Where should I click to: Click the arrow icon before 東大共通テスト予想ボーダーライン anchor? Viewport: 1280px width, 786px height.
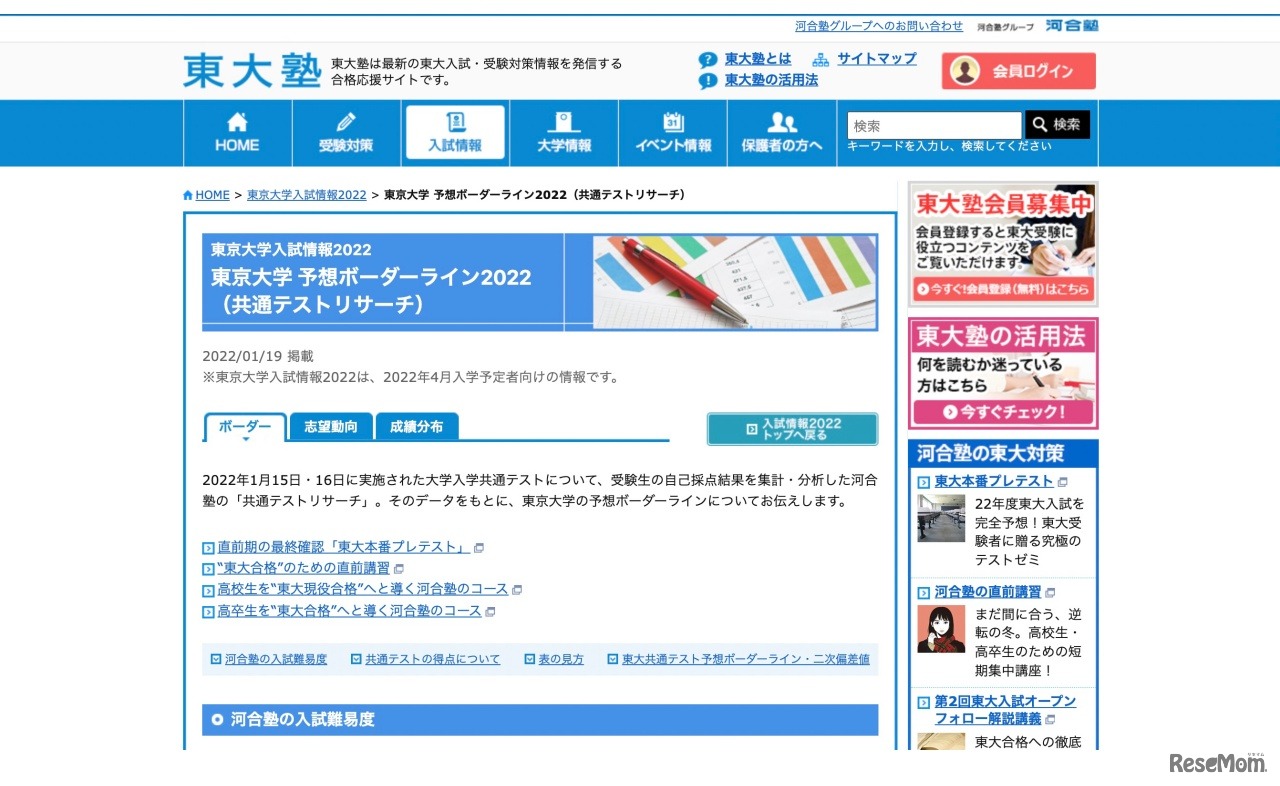613,660
